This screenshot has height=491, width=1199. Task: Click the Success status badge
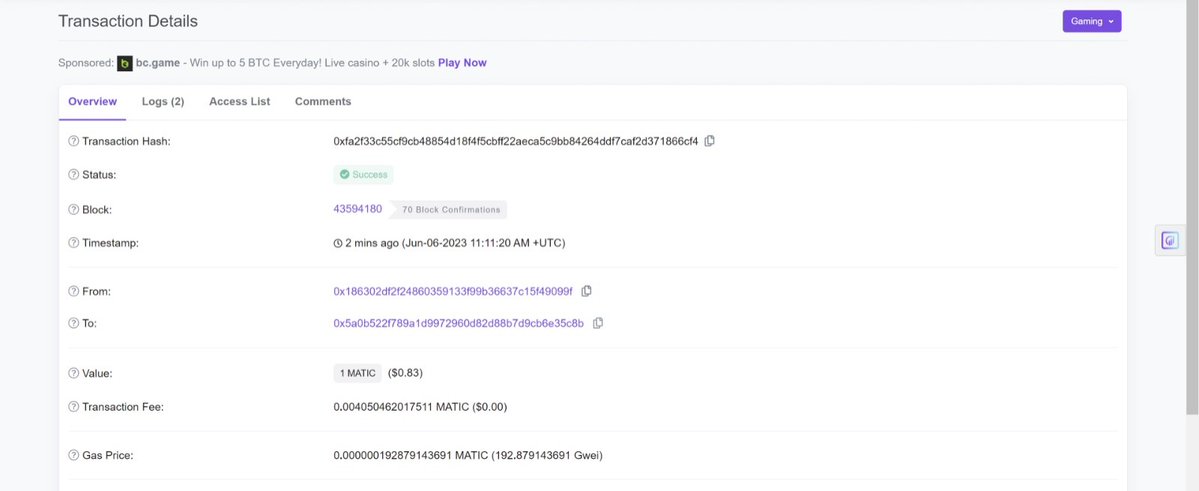click(x=363, y=174)
